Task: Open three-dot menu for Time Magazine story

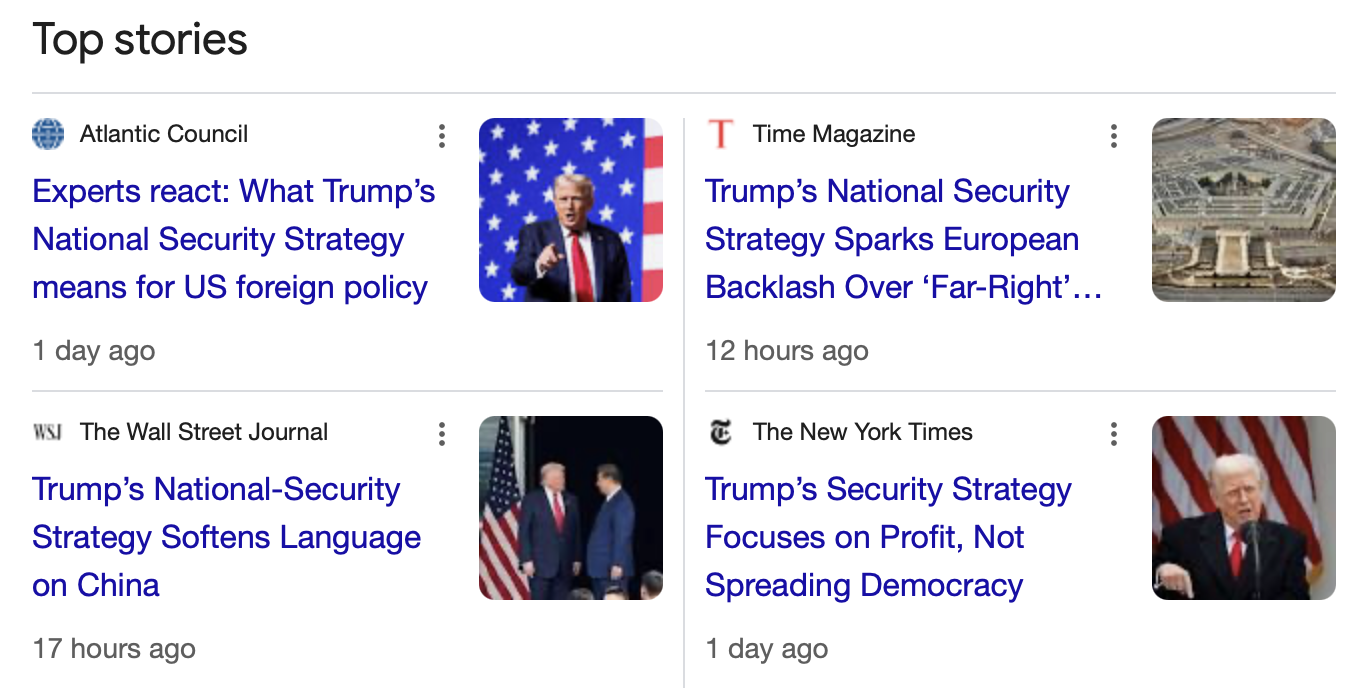Action: coord(1113,136)
